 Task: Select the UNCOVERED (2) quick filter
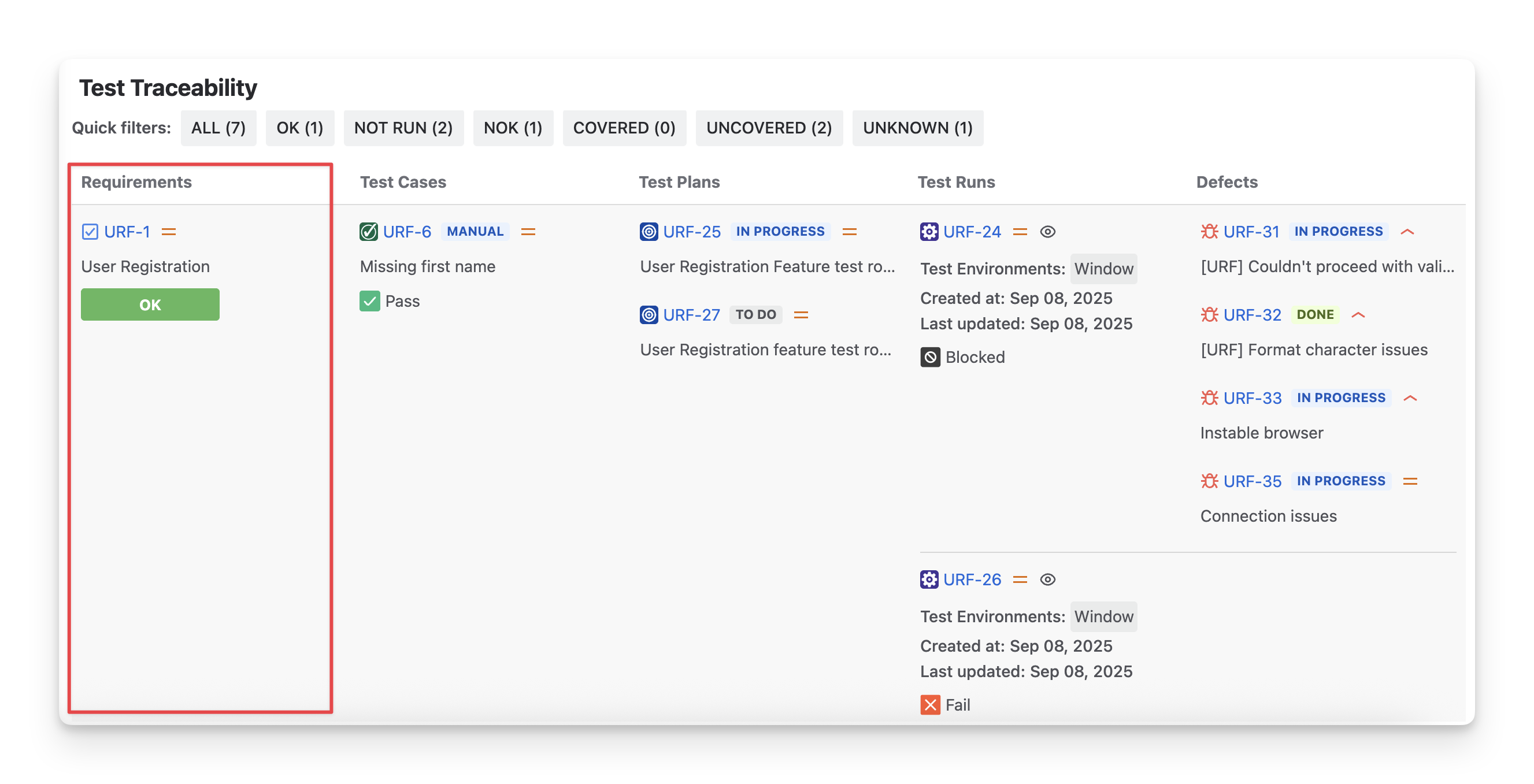tap(769, 128)
